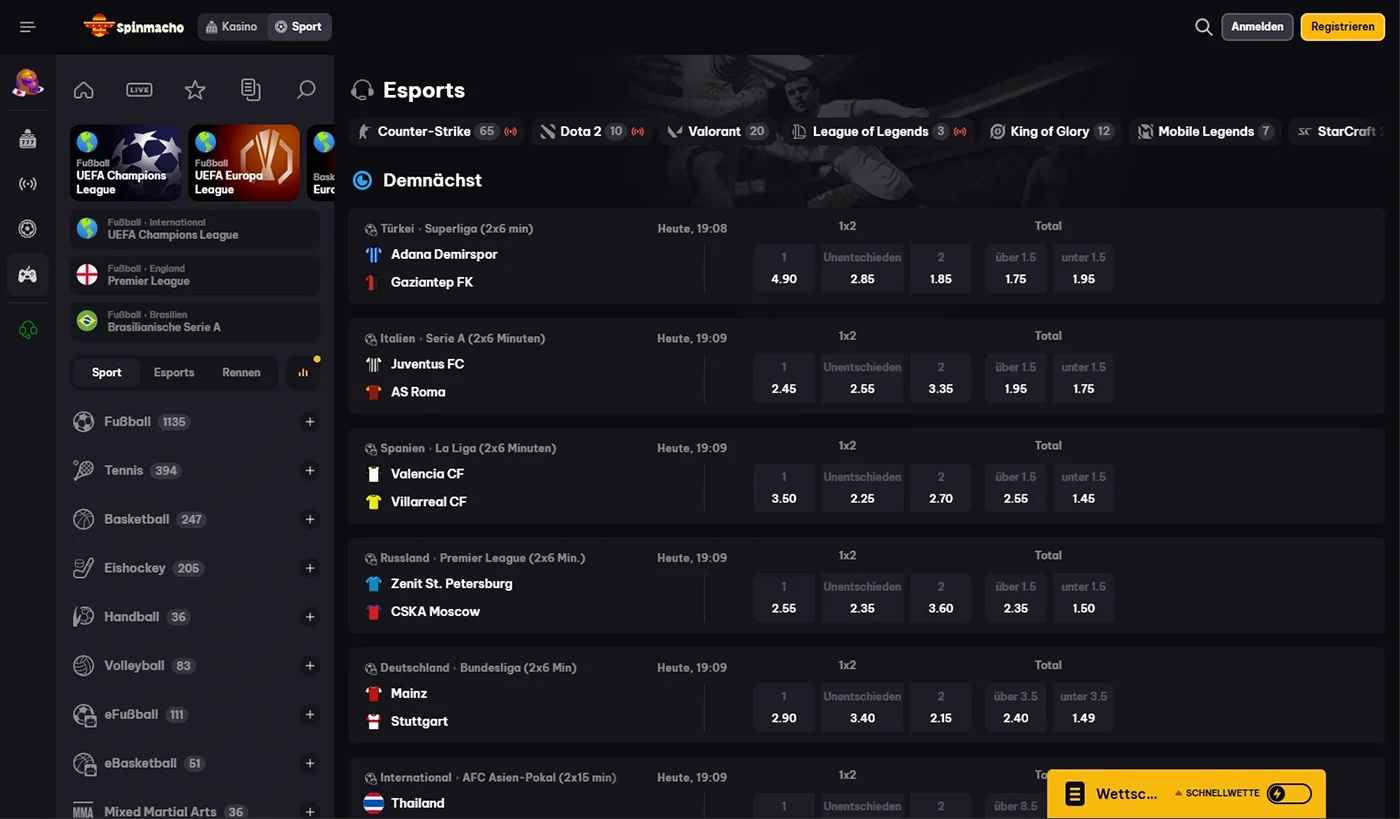
Task: Open the statistics bar chart icon
Action: 303,372
